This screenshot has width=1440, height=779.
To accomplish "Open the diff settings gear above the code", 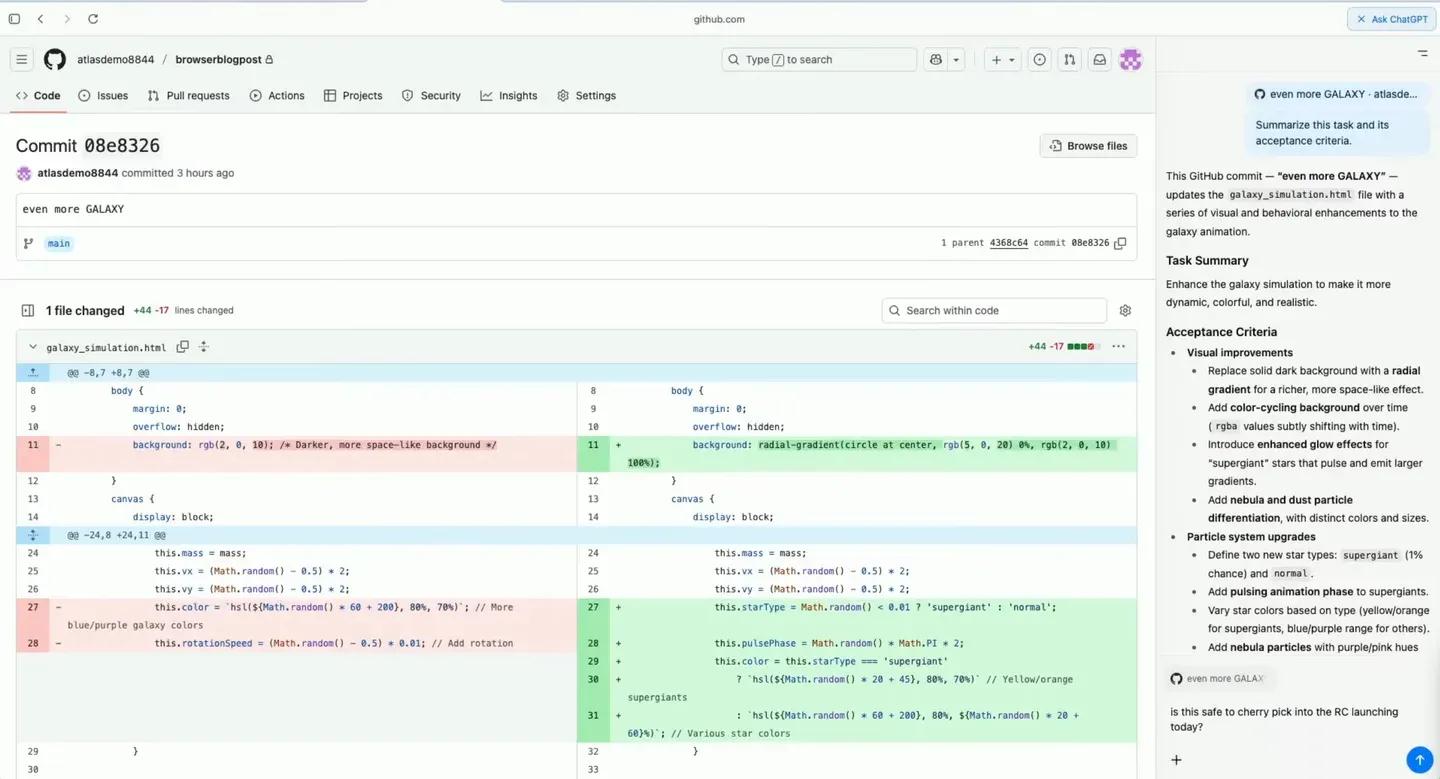I will pos(1125,310).
